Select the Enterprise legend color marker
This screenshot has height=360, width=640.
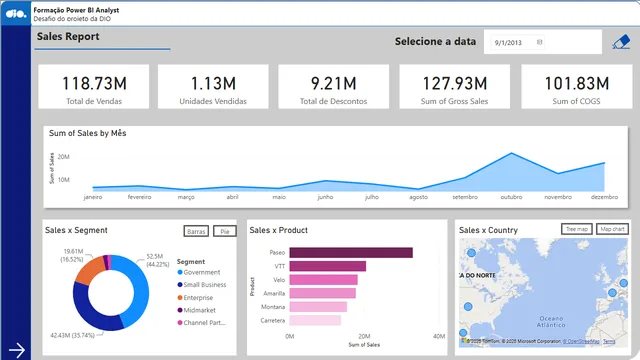click(180, 298)
